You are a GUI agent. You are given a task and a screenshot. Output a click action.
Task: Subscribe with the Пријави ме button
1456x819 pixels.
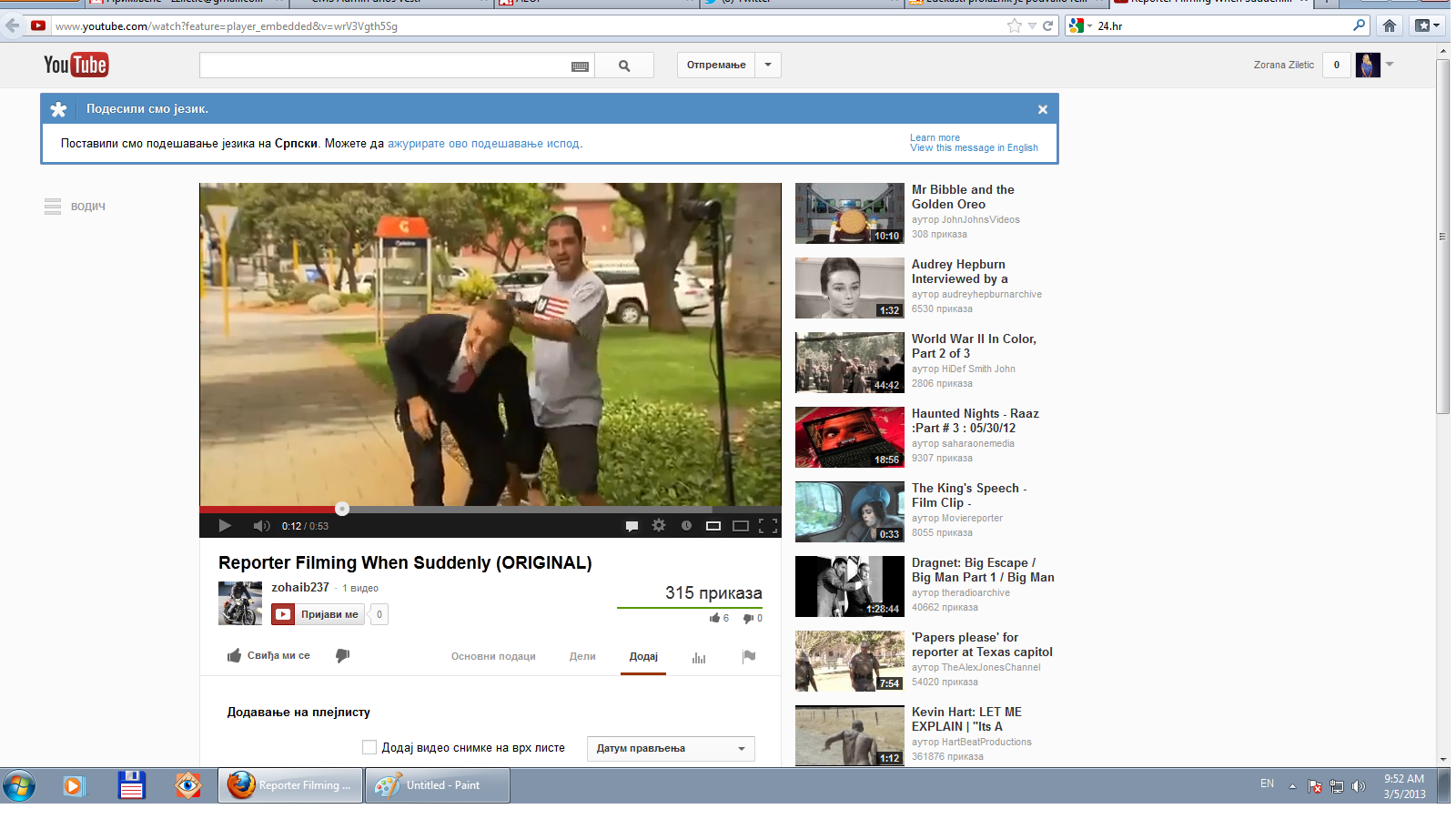click(x=318, y=615)
